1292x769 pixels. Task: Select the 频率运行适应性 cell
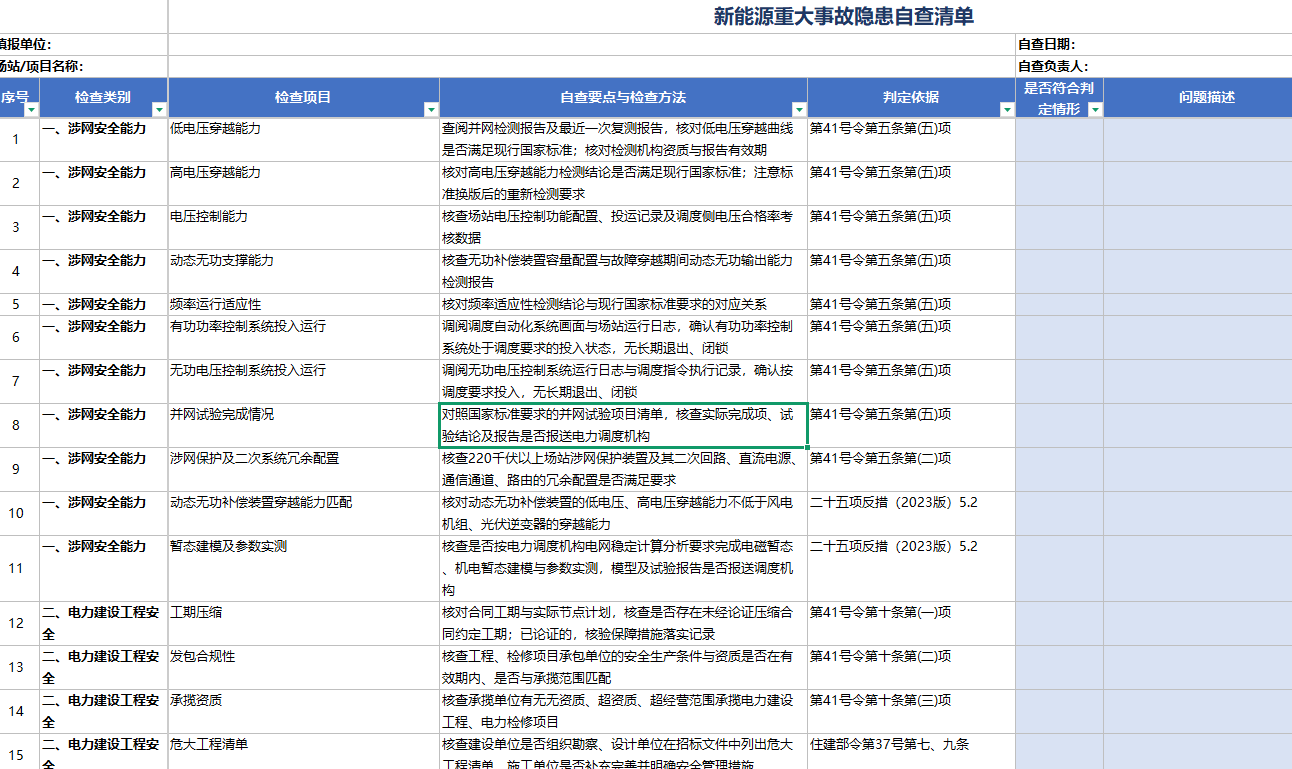304,304
